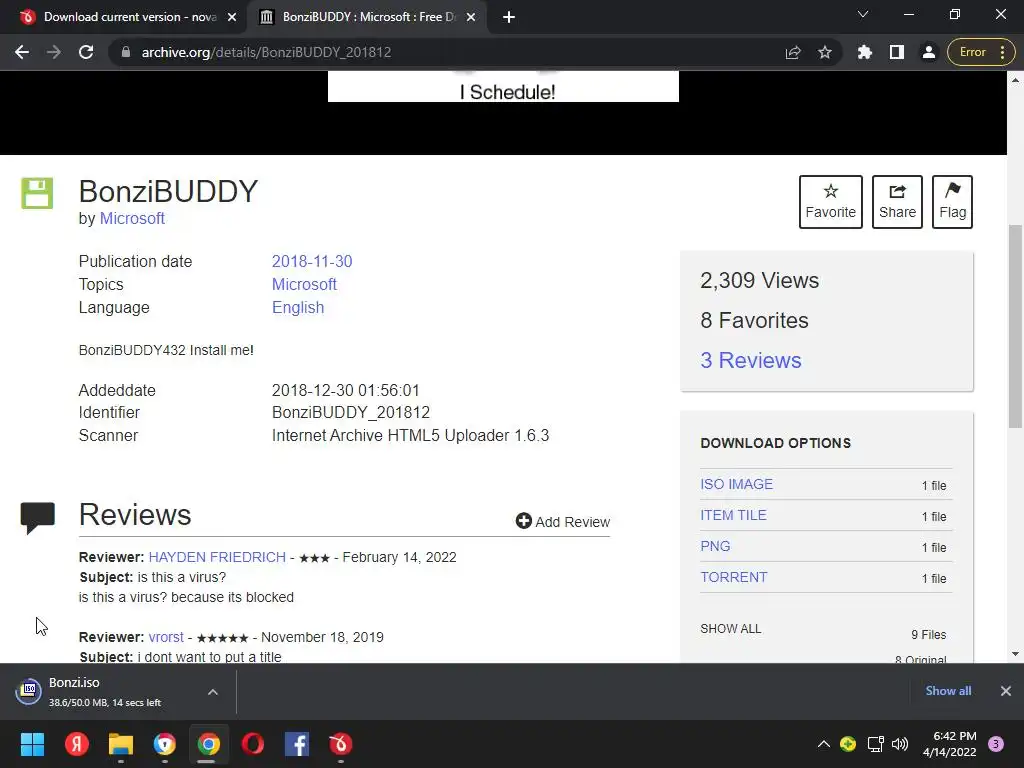Click the volume speaker tray icon
The image size is (1024, 768).
pyautogui.click(x=900, y=744)
